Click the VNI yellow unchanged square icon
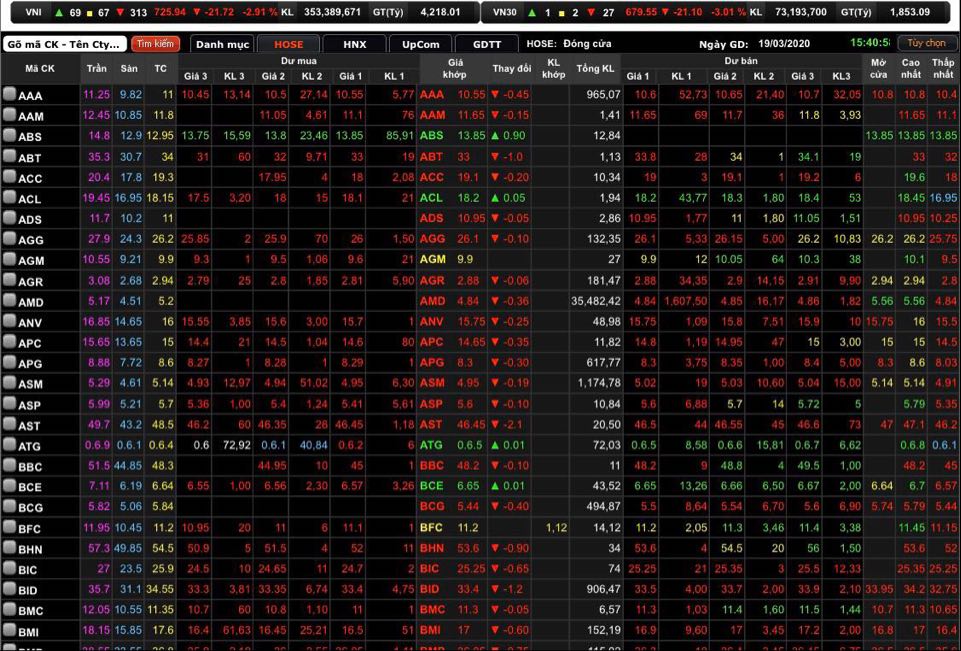 [x=89, y=12]
